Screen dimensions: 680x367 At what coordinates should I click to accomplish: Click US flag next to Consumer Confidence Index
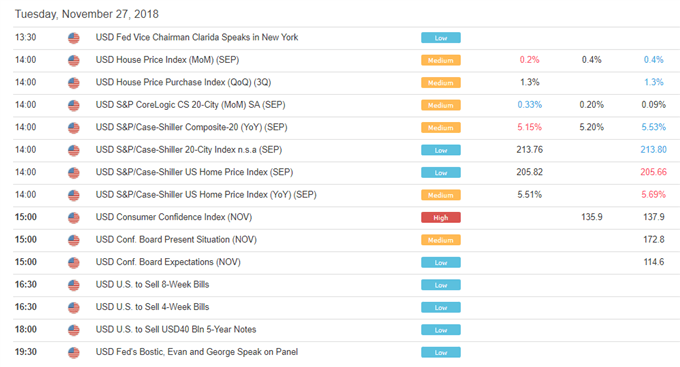(74, 218)
